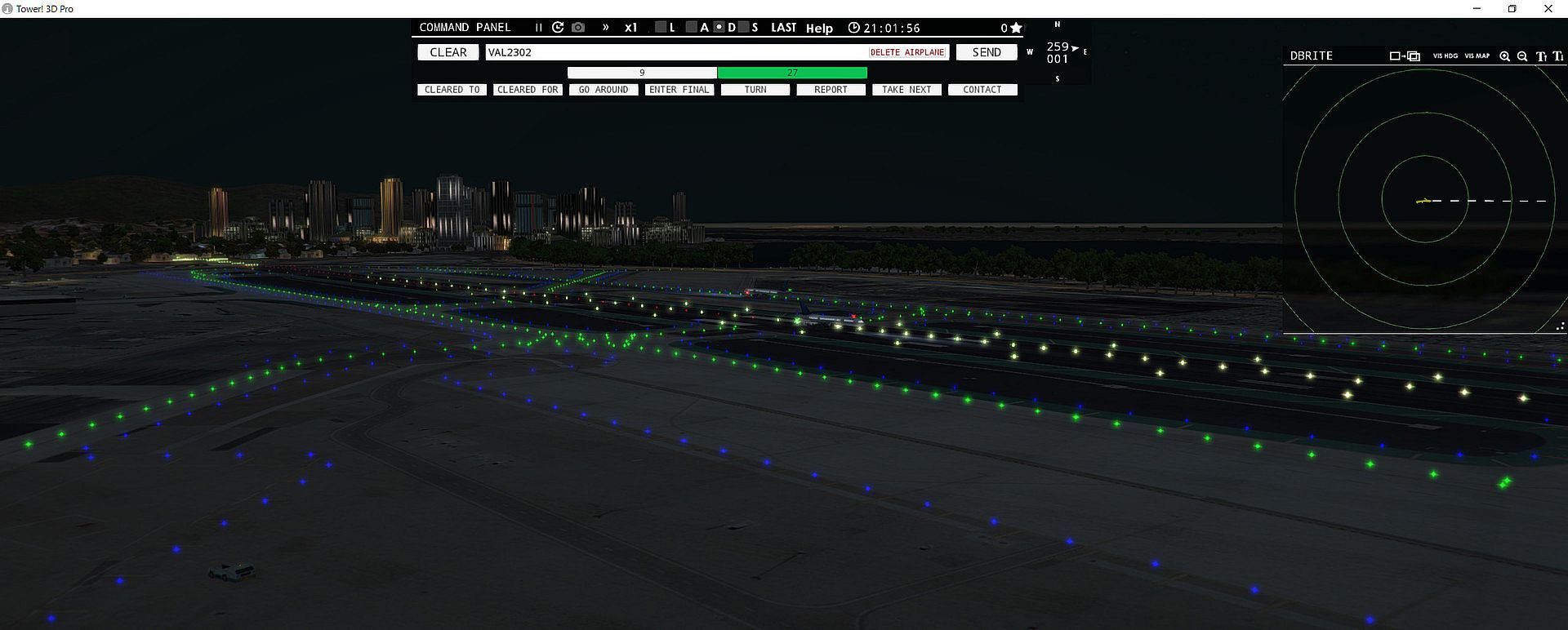Click the GO AROUND command
This screenshot has height=630, width=1568.
604,90
